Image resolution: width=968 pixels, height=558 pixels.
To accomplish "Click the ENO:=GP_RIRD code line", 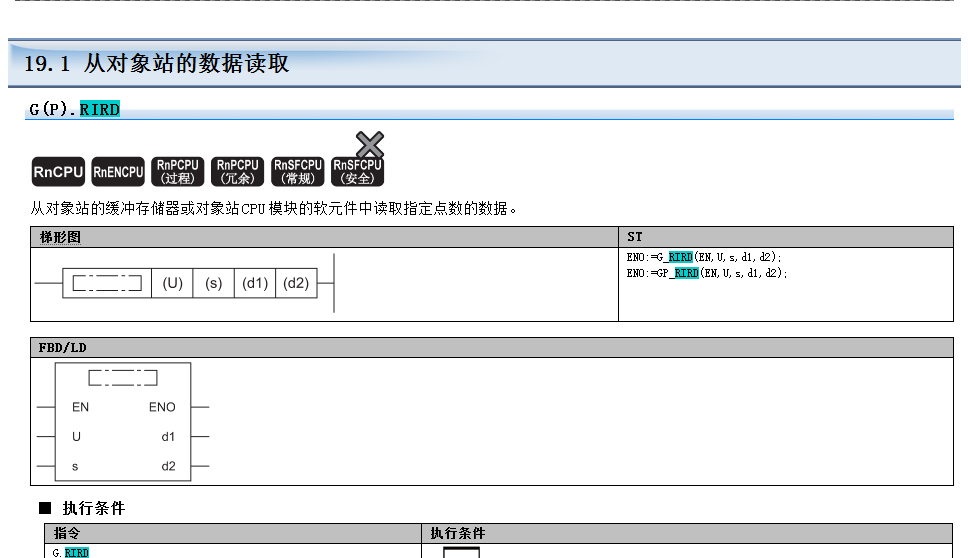I will (707, 273).
